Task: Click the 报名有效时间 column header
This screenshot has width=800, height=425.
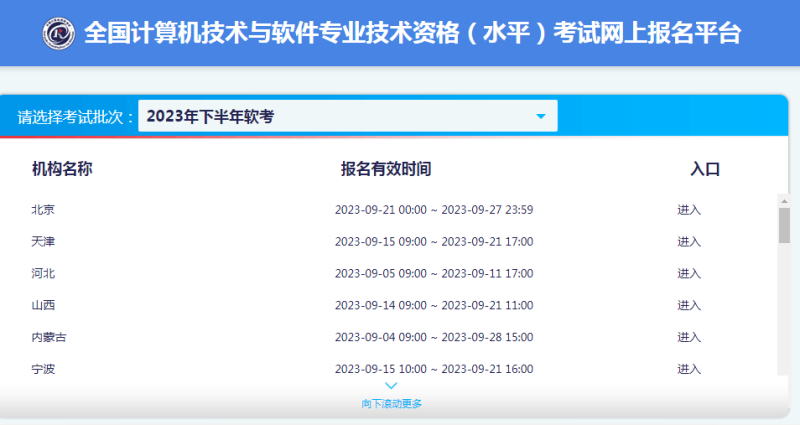Action: [x=386, y=169]
